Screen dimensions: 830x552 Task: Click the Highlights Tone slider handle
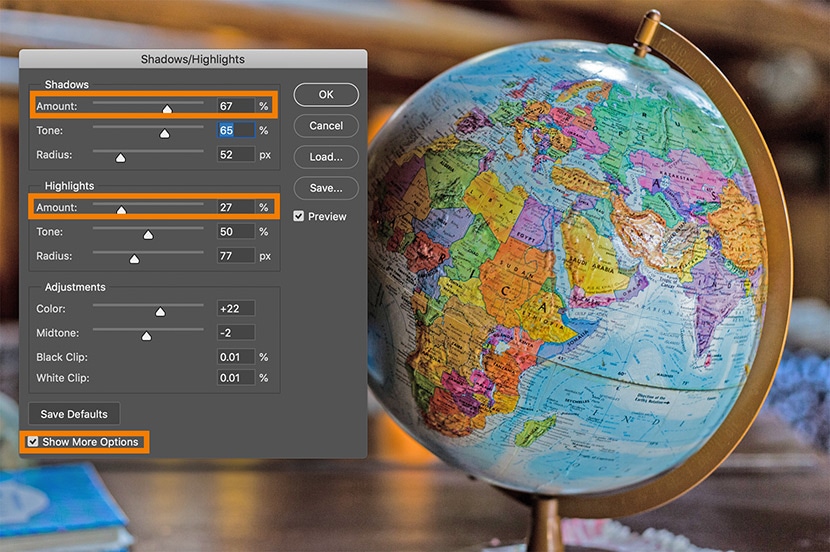point(148,235)
